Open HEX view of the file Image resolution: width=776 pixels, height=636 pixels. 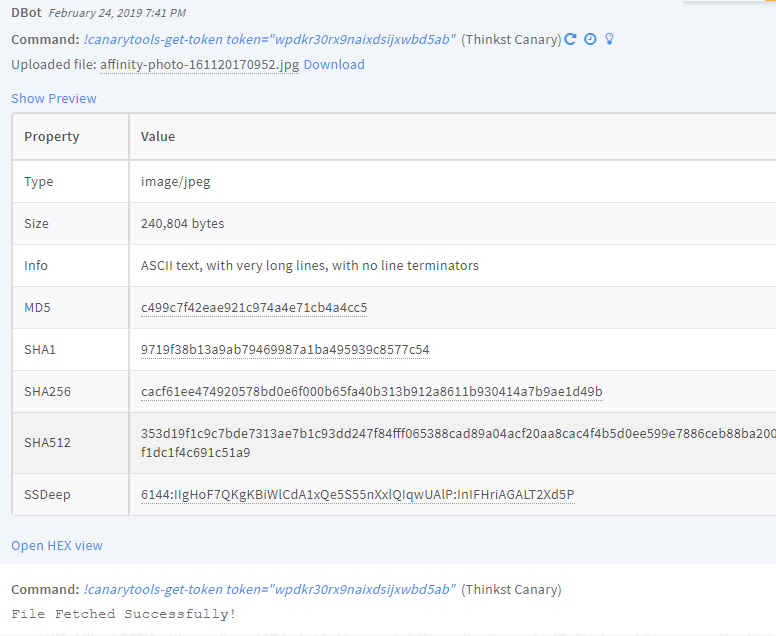[57, 545]
